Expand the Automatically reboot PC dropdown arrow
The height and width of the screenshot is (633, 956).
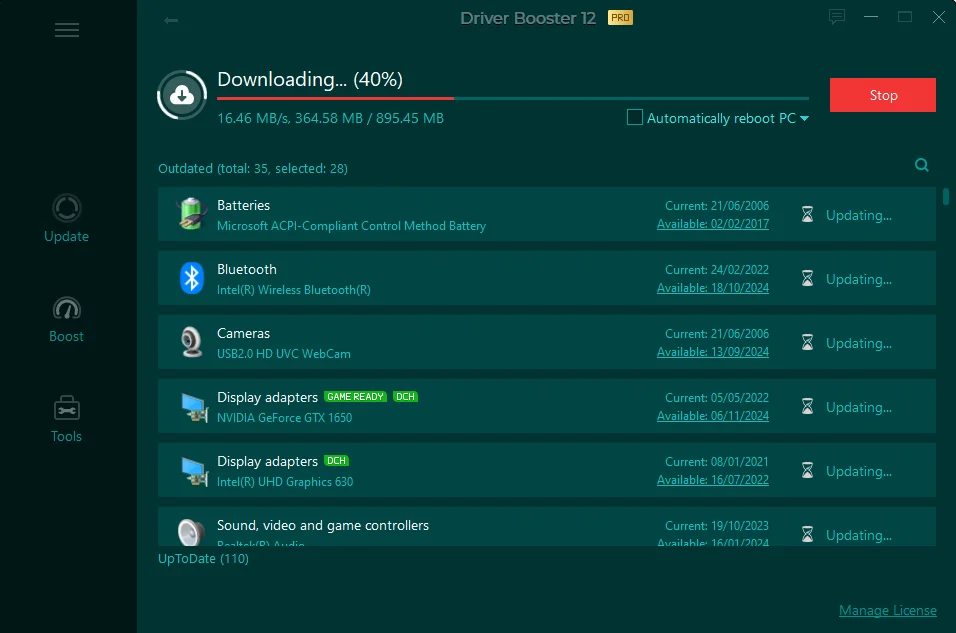(x=804, y=118)
